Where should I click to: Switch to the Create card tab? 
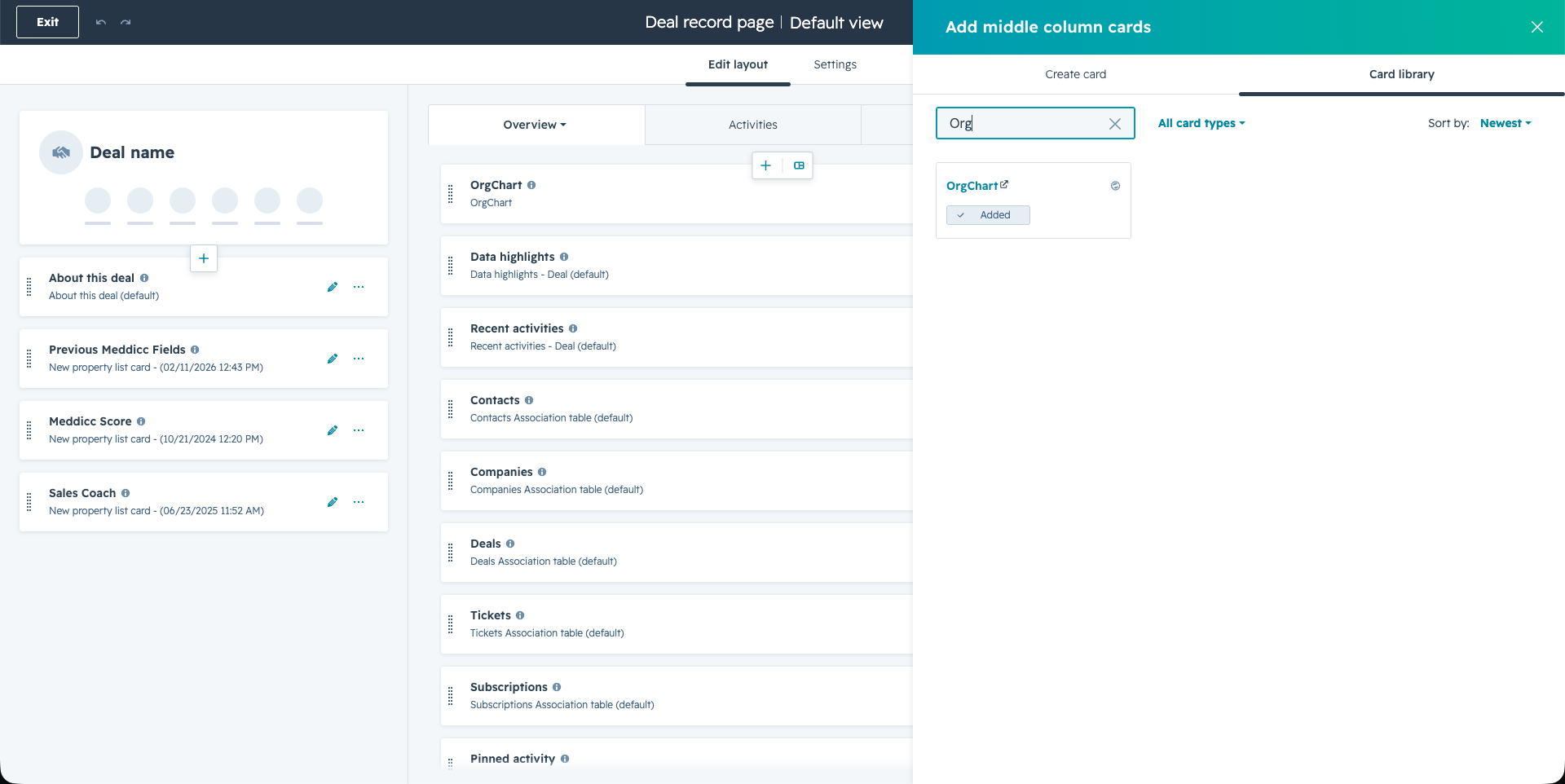coord(1076,74)
